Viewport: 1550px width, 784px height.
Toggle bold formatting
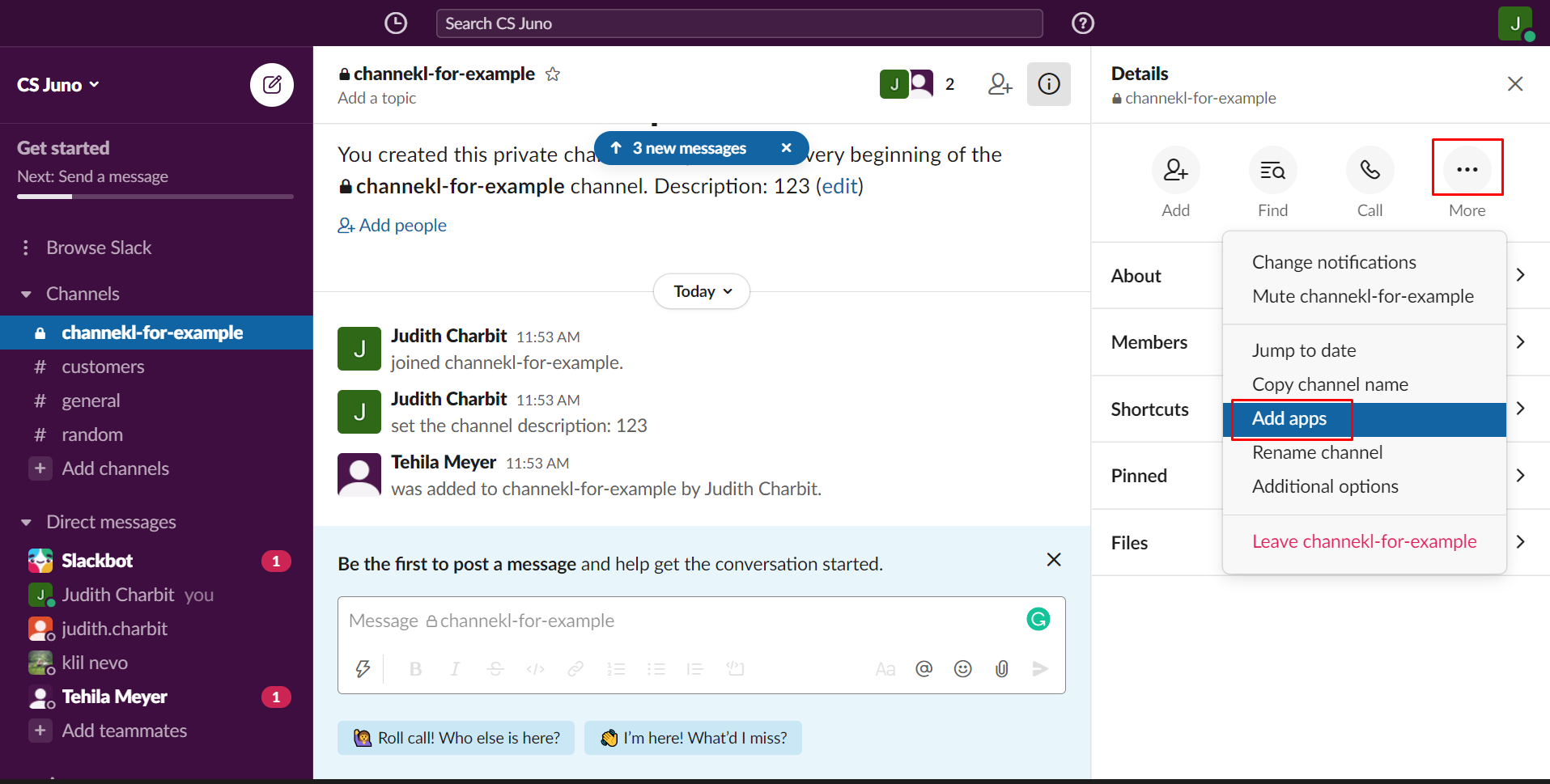(416, 669)
